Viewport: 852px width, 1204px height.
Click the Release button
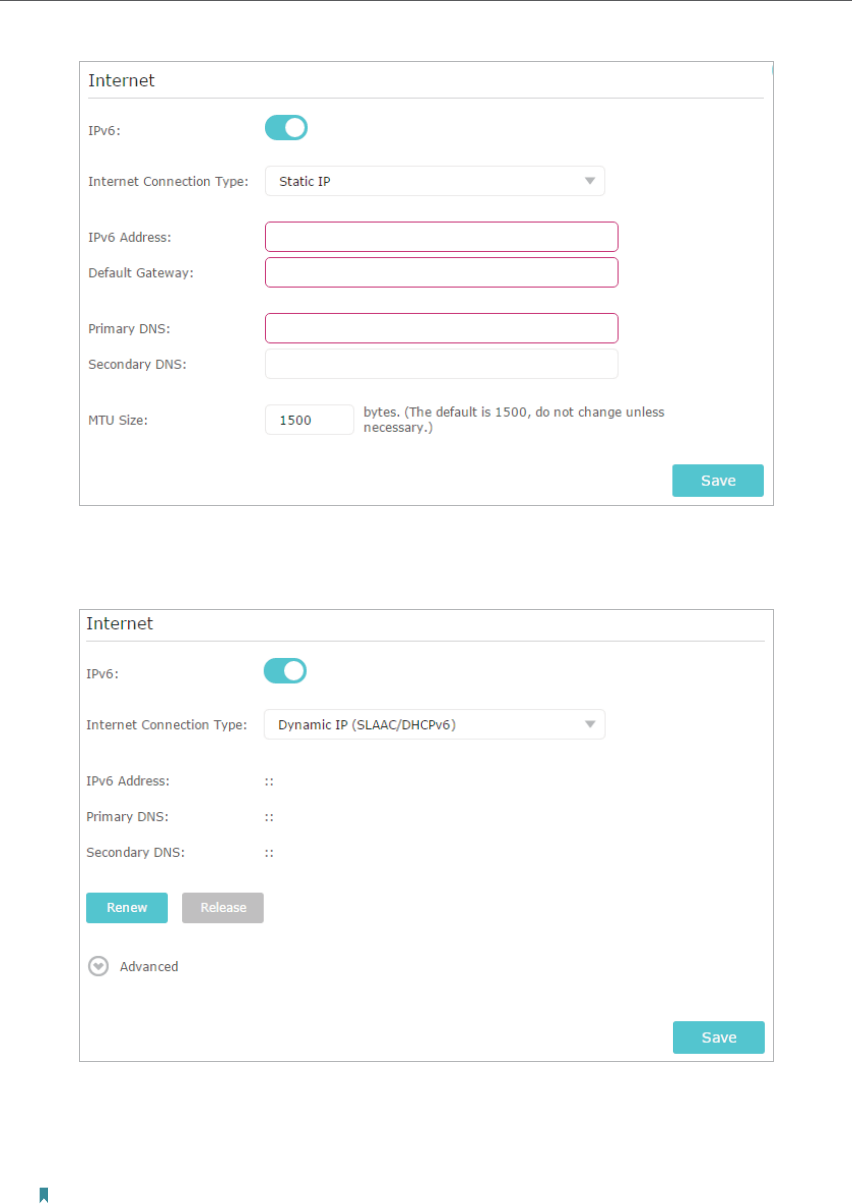click(223, 908)
